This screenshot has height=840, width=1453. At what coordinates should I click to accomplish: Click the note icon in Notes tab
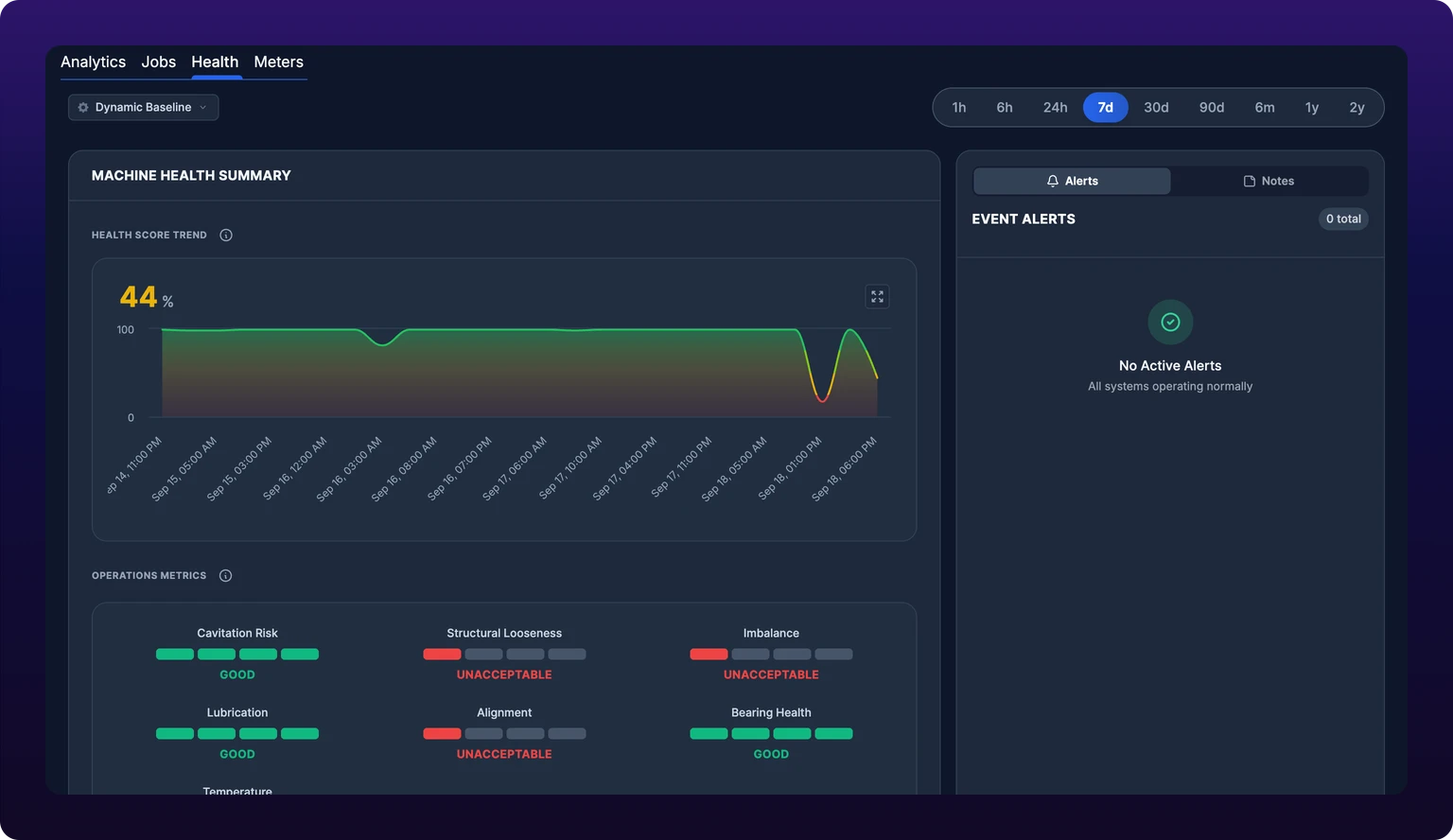(x=1249, y=181)
